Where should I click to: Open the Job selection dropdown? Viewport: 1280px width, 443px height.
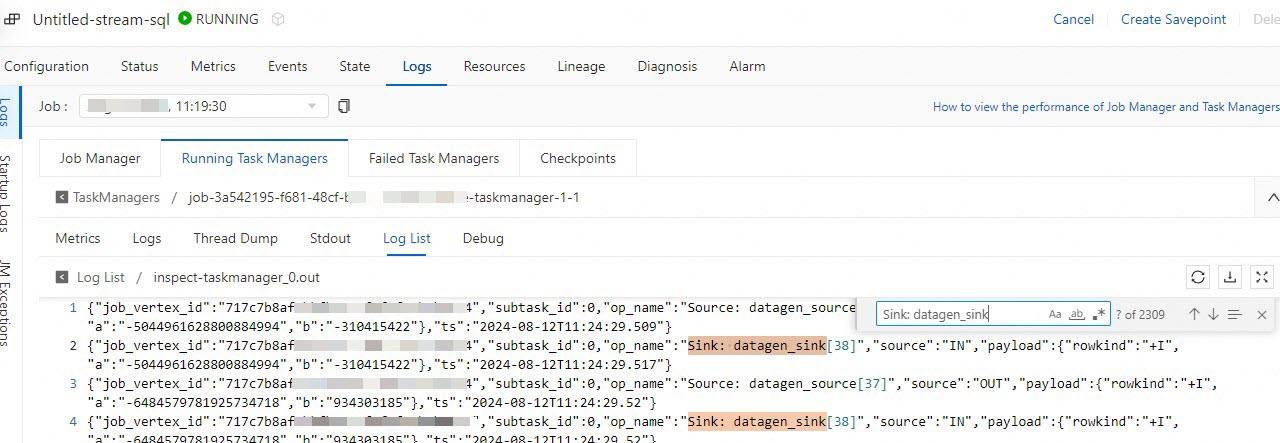coord(203,106)
